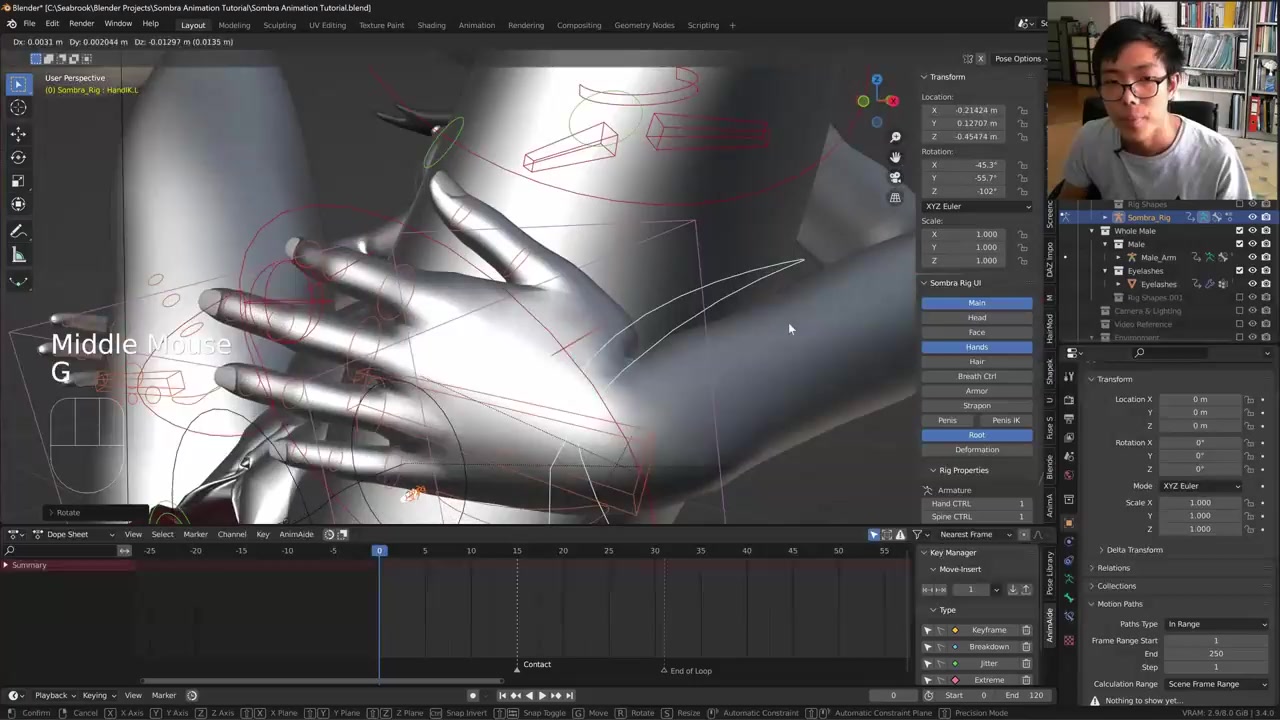Click the Head layer button in Rig UI
The height and width of the screenshot is (720, 1280).
point(976,317)
